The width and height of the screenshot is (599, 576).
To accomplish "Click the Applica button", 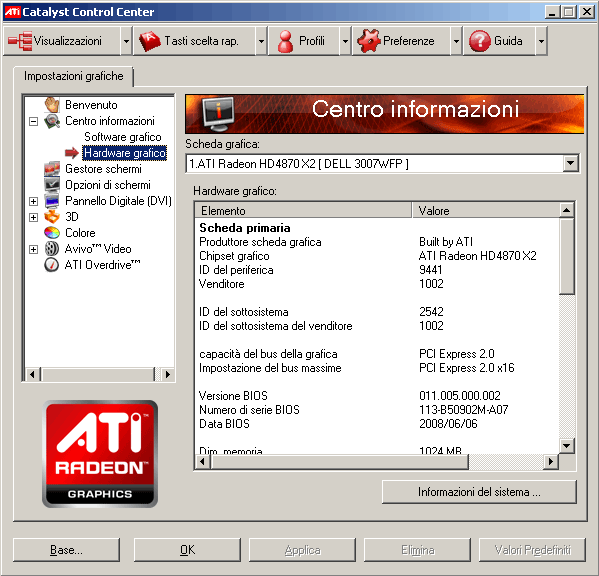I will pos(302,550).
